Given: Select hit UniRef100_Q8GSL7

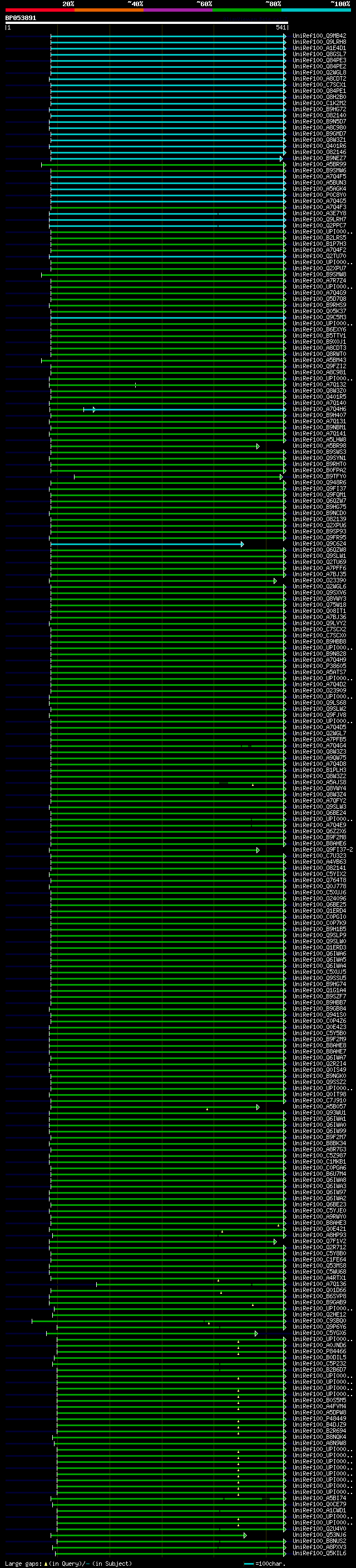Looking at the screenshot, I should pyautogui.click(x=319, y=54).
